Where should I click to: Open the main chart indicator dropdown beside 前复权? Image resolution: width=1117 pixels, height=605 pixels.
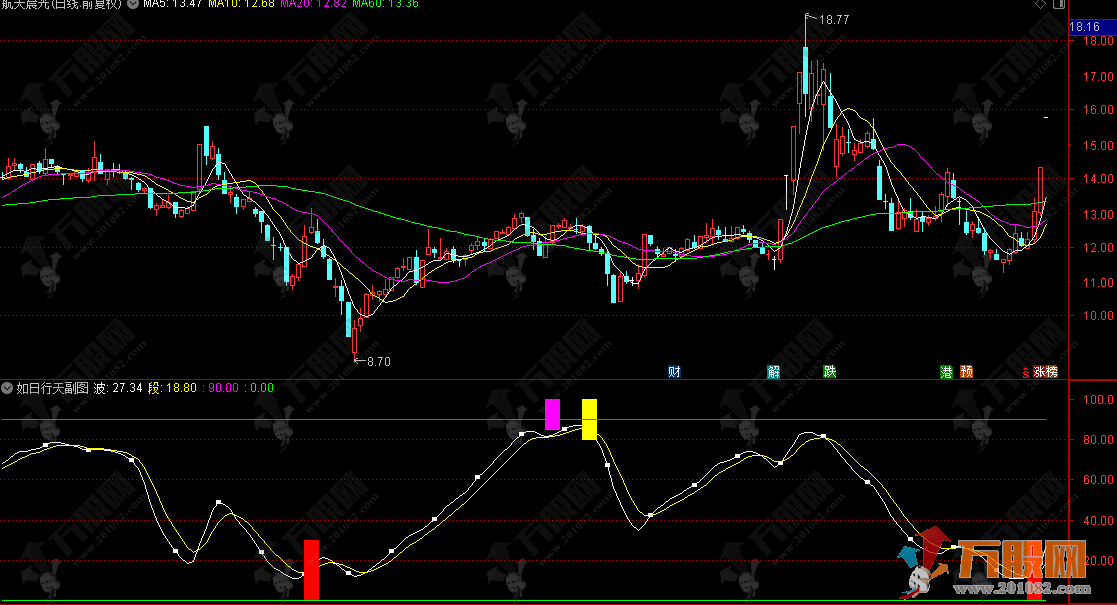tap(133, 4)
